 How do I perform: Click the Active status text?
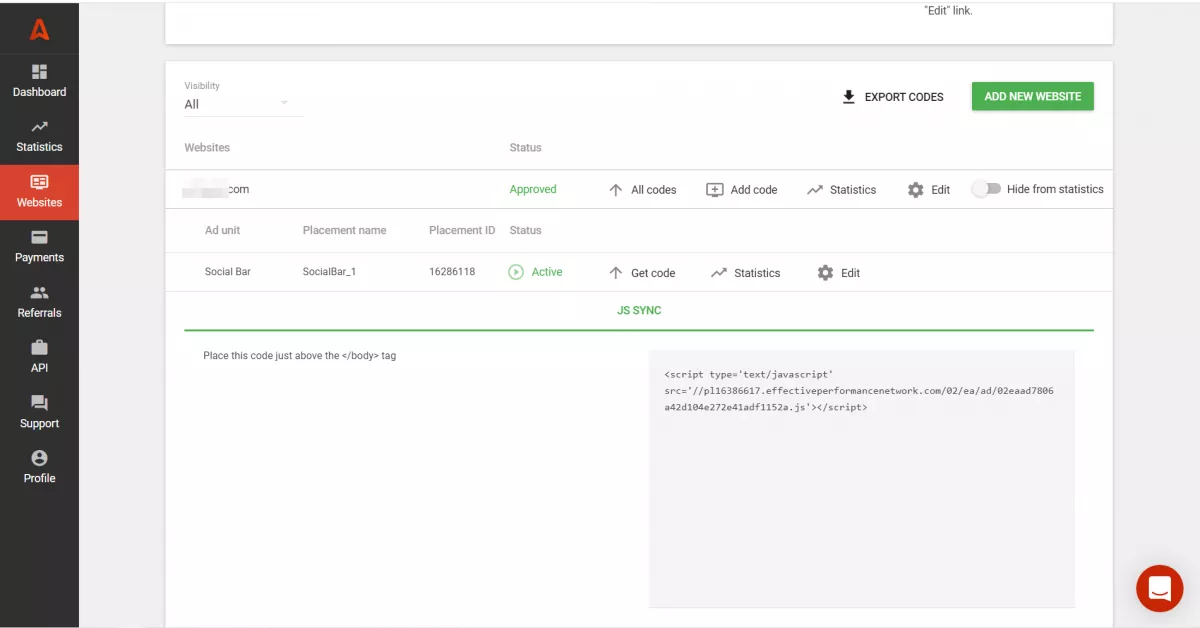[547, 272]
